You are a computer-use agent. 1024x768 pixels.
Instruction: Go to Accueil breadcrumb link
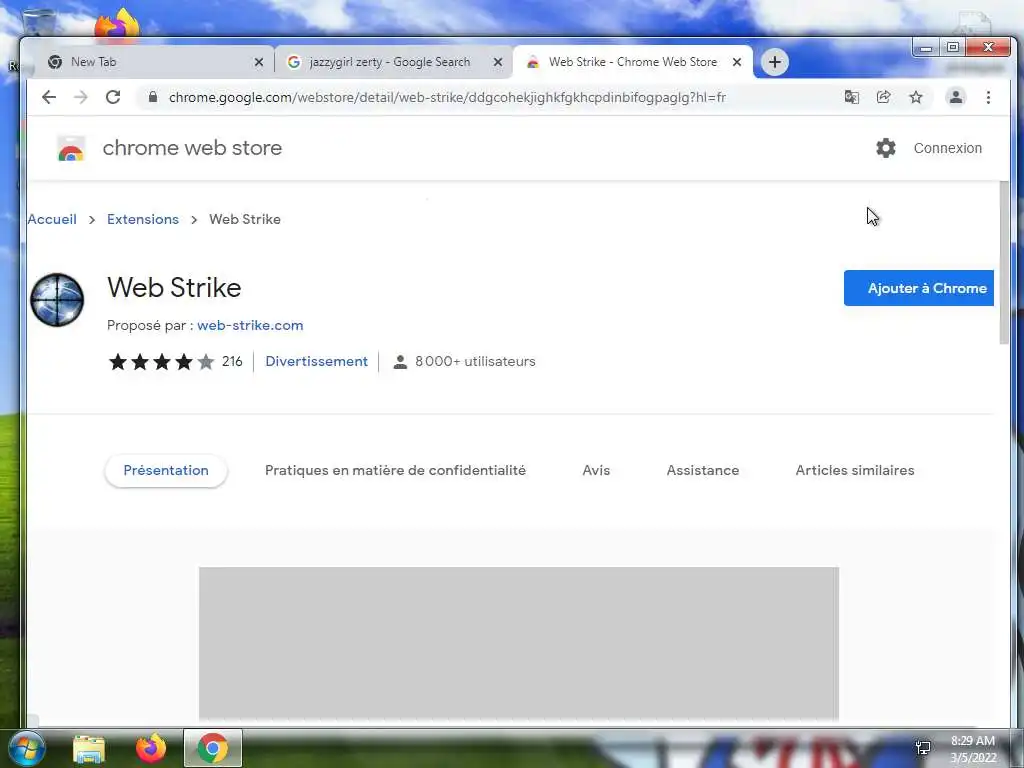click(x=52, y=219)
